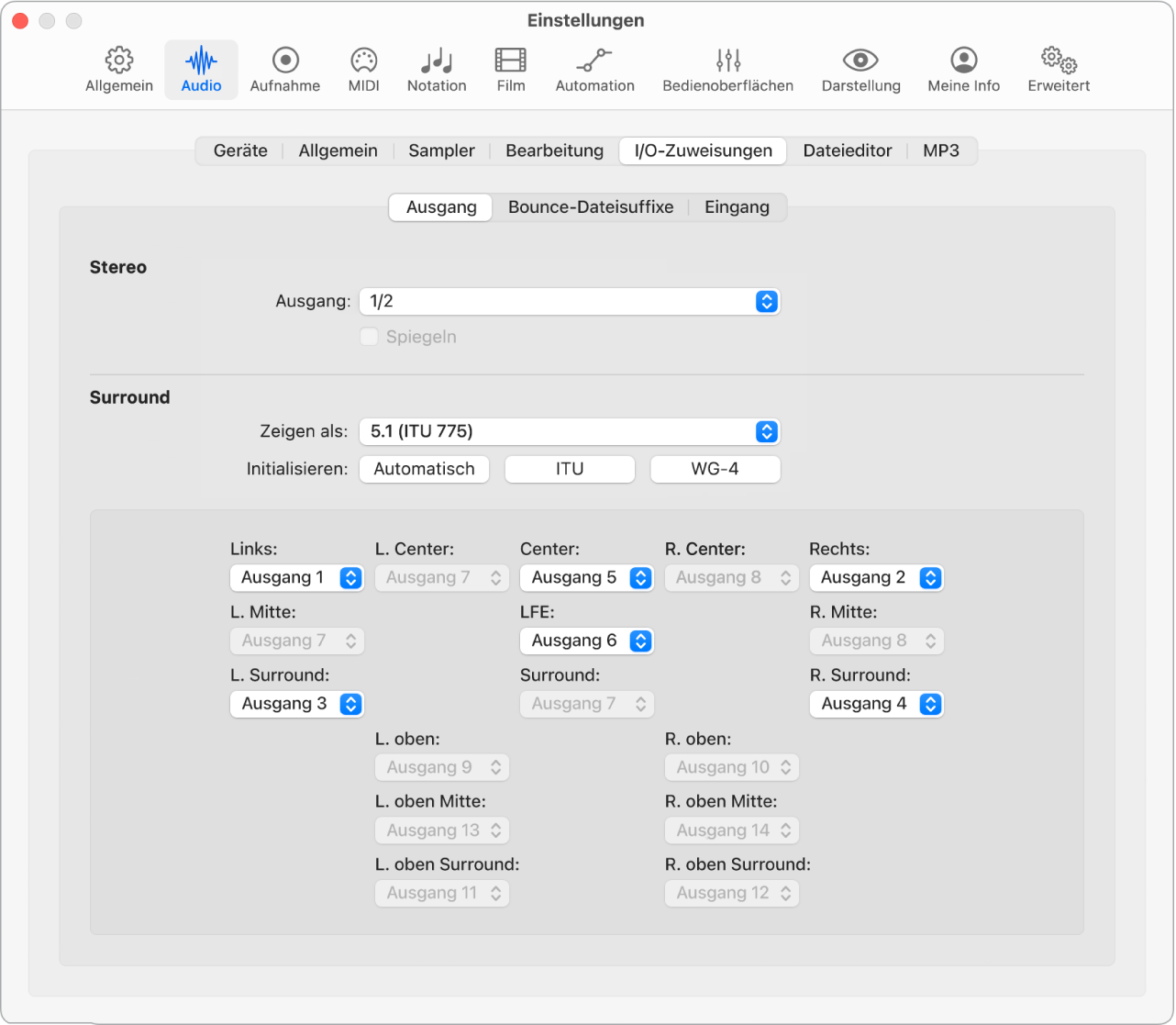Switch to the Dateieditor tab

coord(848,150)
